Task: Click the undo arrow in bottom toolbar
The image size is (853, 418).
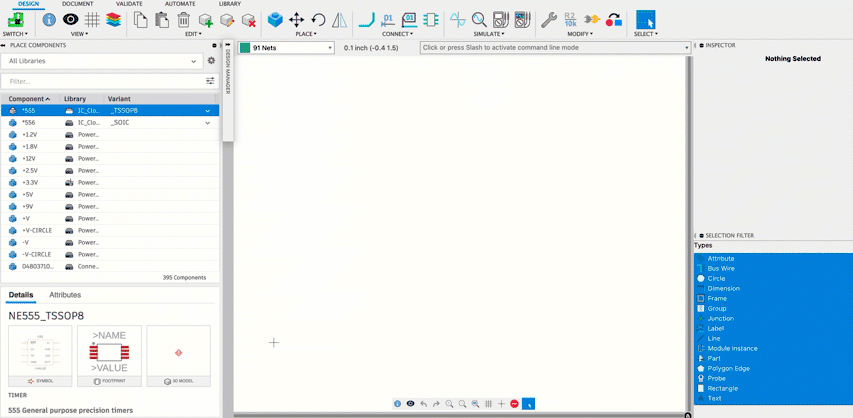Action: point(423,404)
